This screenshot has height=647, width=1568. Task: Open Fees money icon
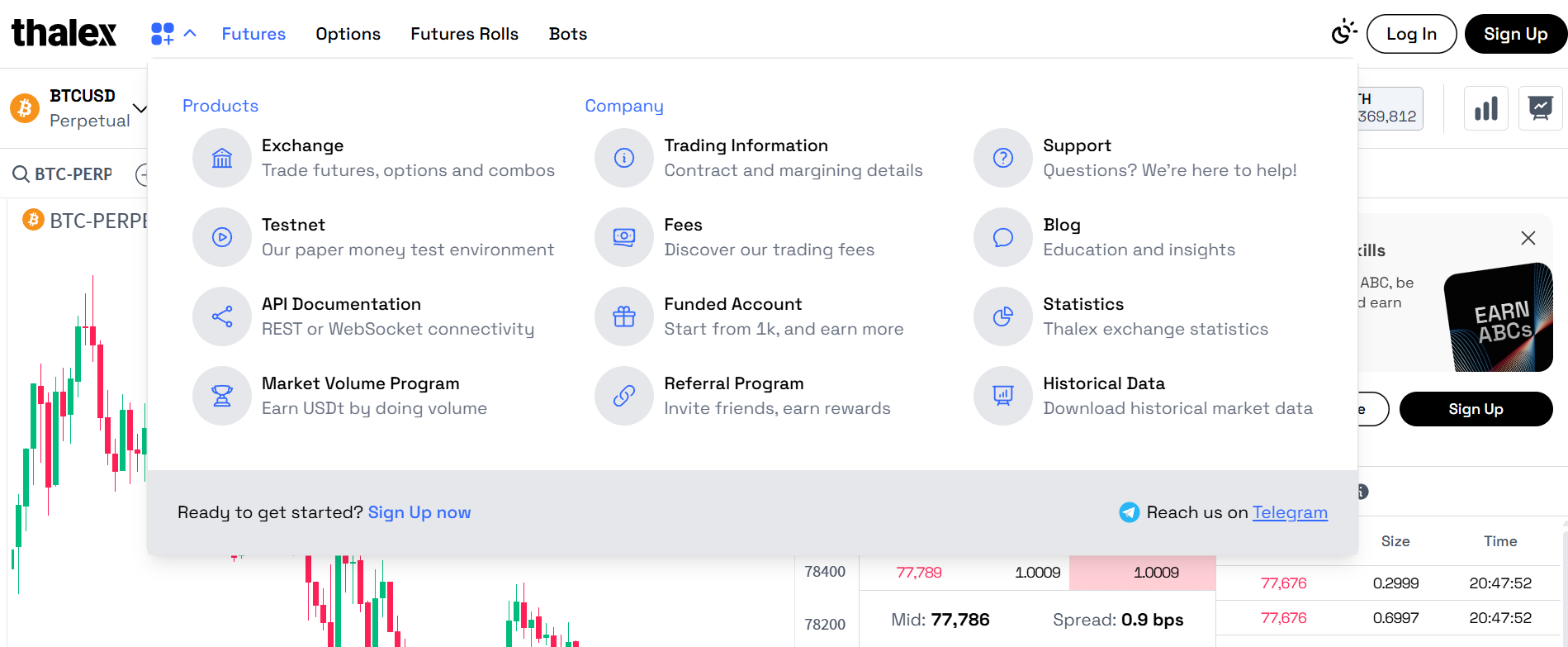click(624, 237)
